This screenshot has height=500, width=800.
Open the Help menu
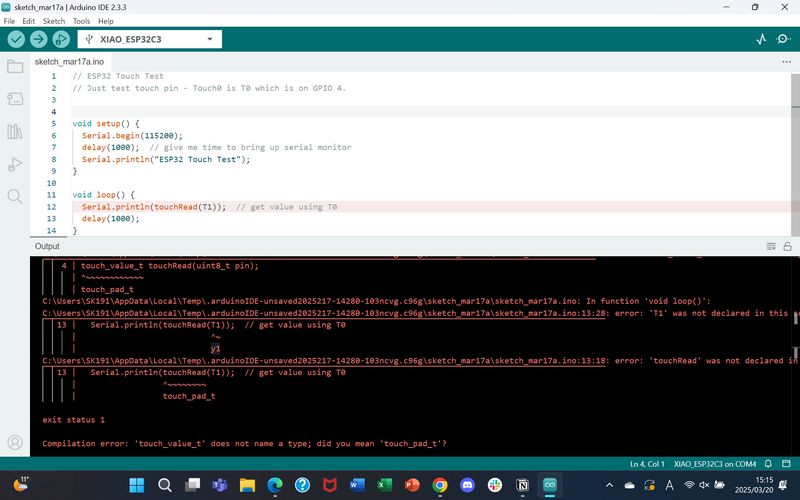[x=106, y=21]
